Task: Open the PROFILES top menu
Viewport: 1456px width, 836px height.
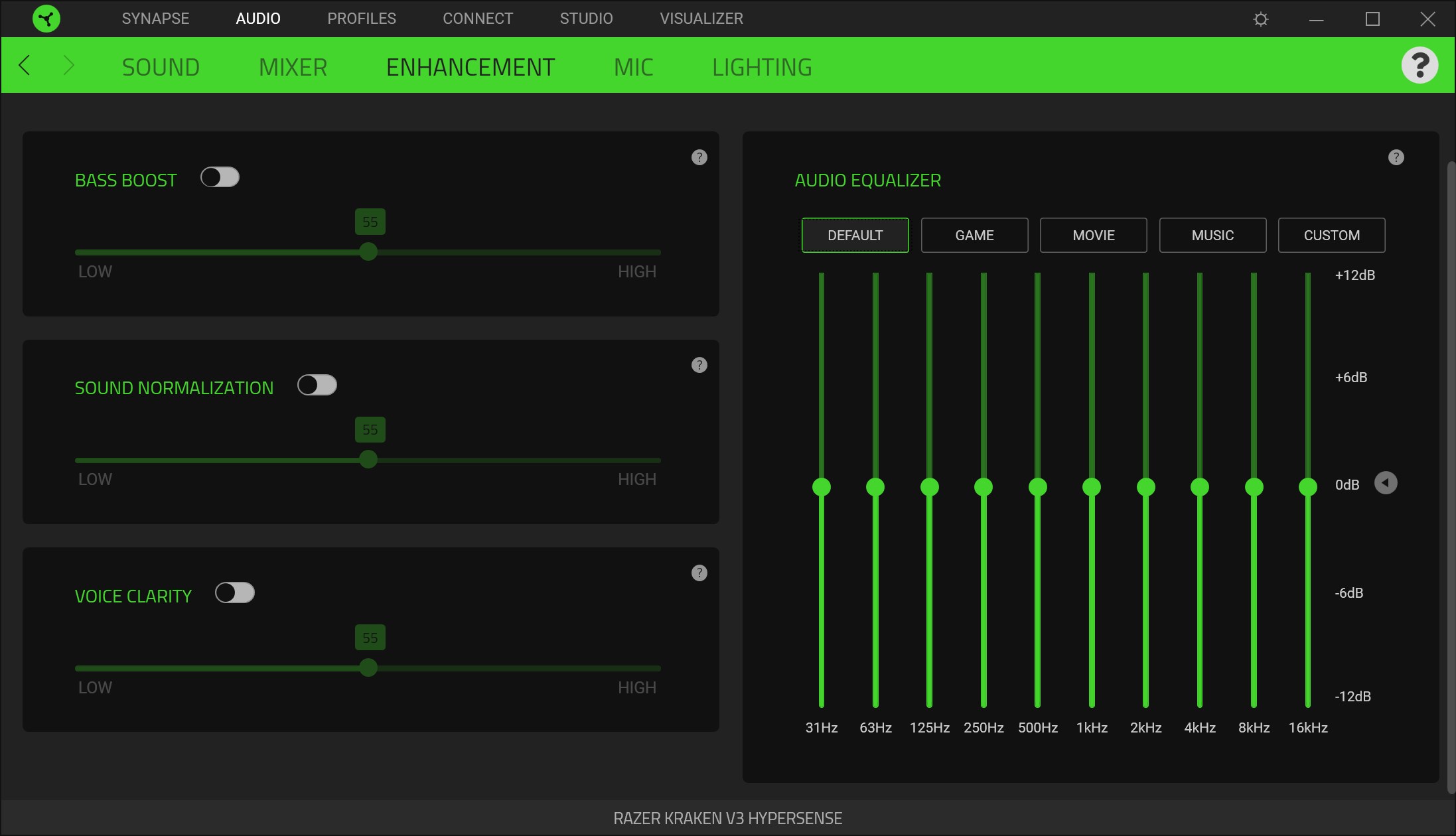Action: coord(361,19)
